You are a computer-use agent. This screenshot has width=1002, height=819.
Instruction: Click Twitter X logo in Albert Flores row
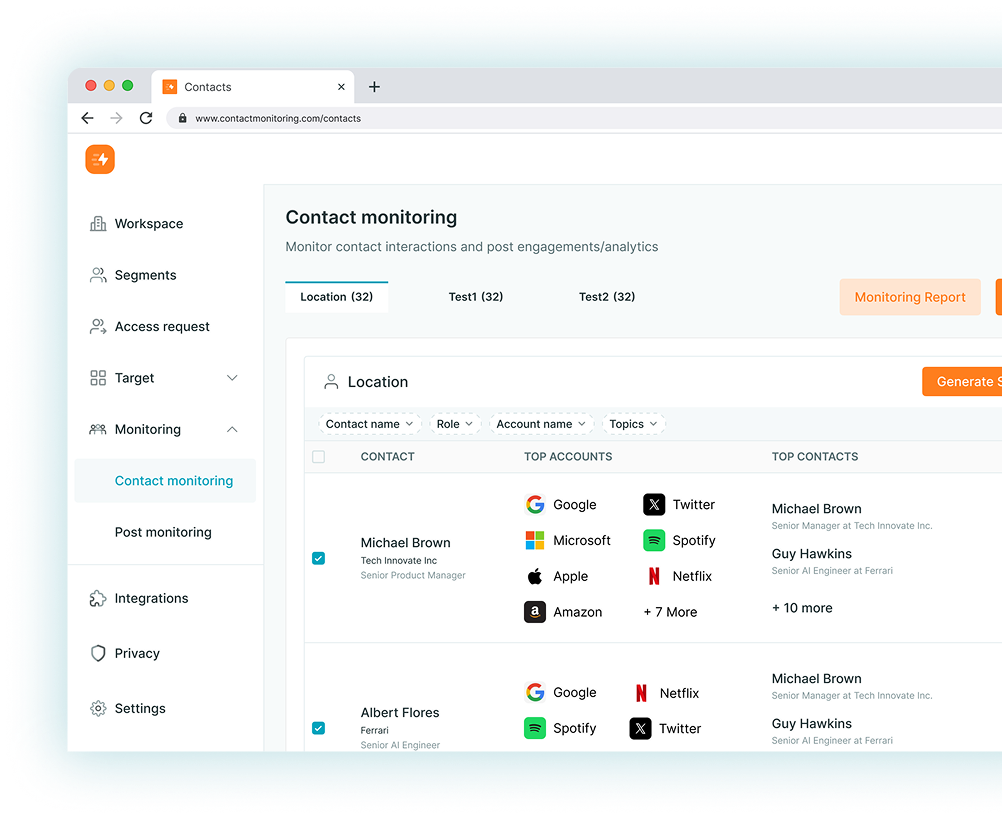(640, 728)
